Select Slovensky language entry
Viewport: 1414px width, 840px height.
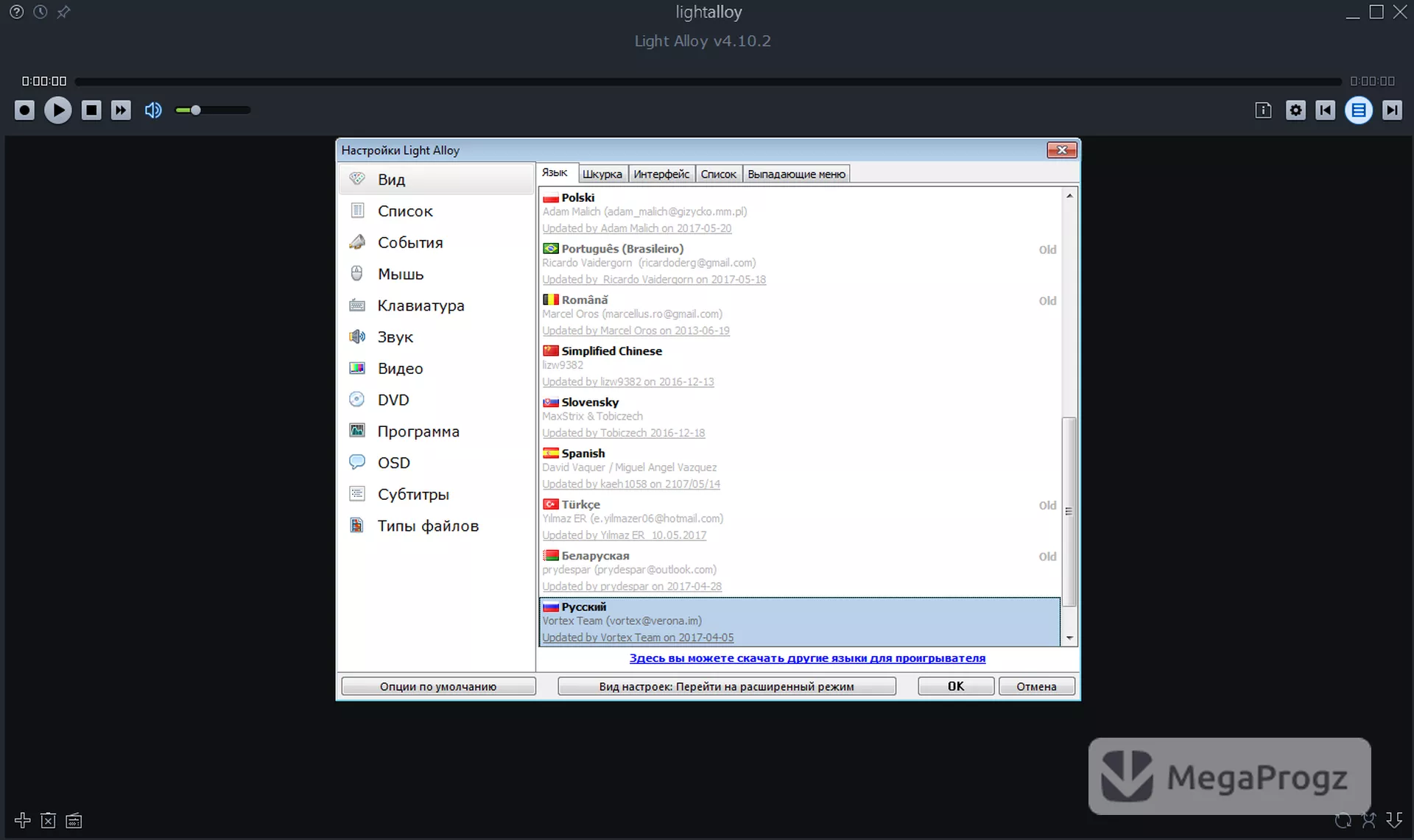click(800, 417)
